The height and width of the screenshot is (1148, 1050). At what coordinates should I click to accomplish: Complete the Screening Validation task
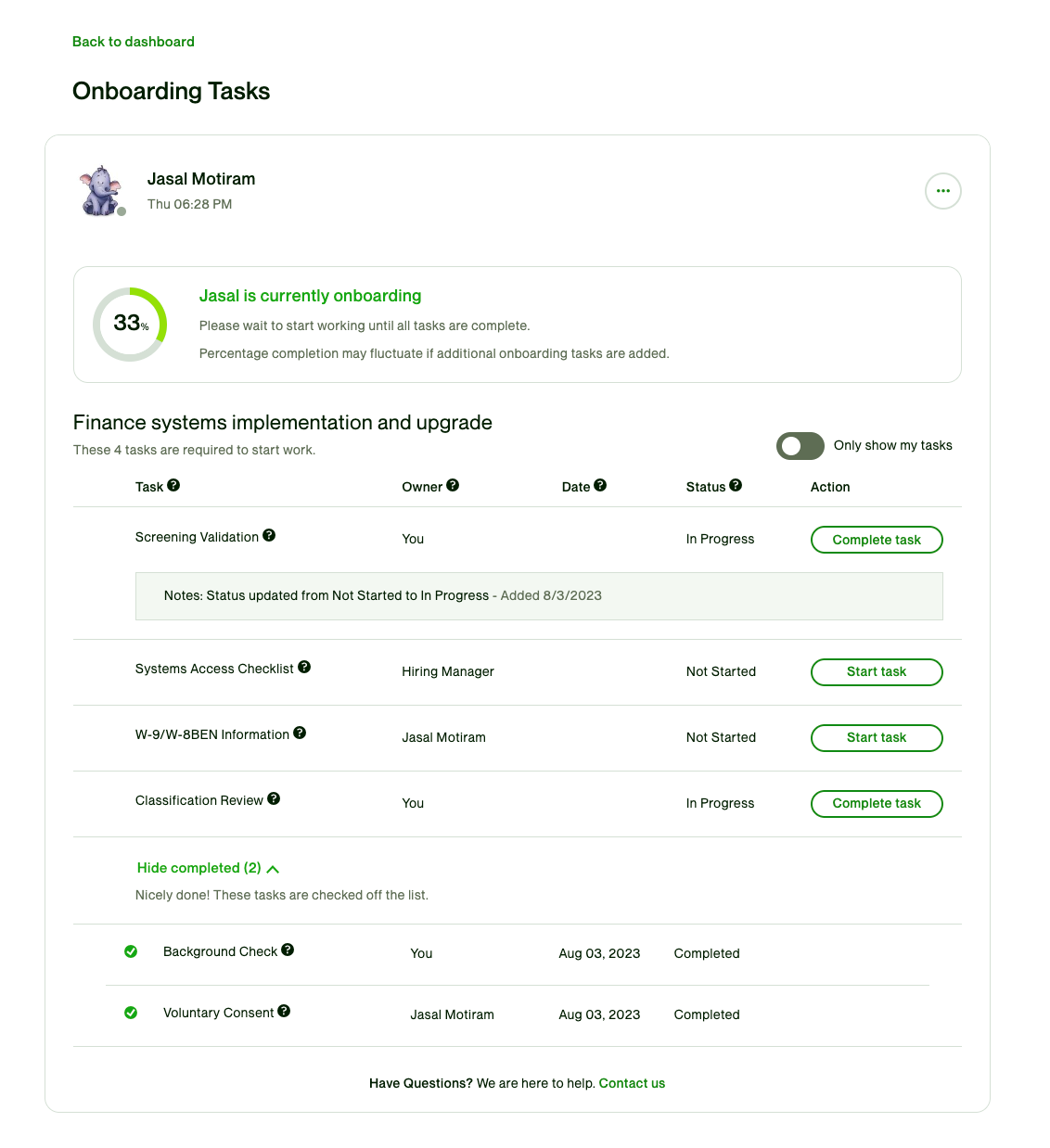(x=876, y=540)
